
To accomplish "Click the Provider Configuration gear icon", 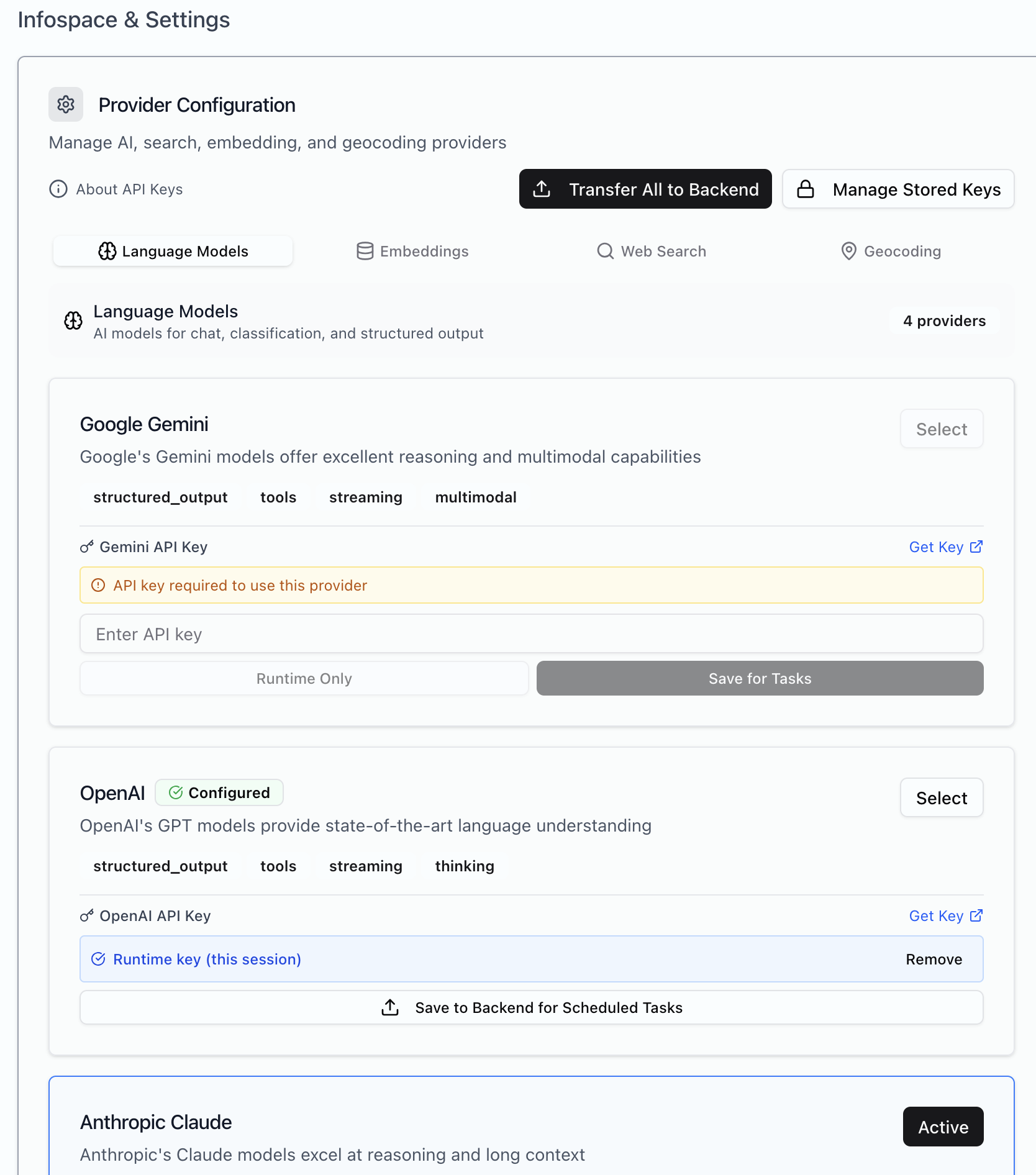I will coord(66,104).
